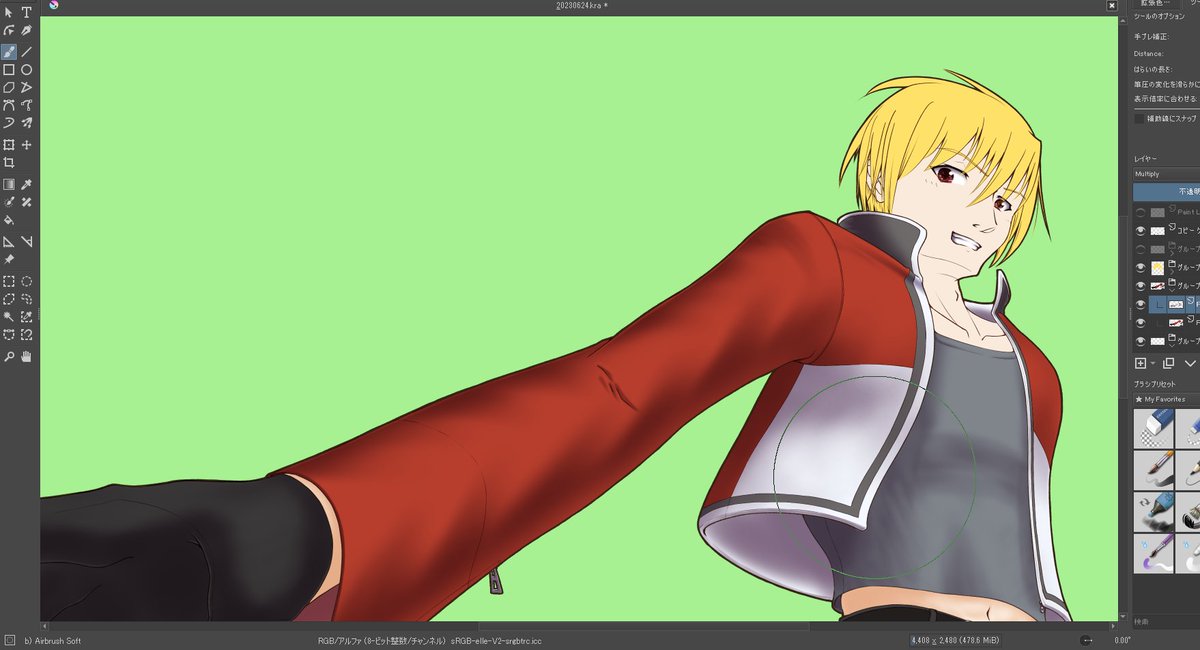Click the '0.00°' rotation value
1200x650 pixels.
1122,640
